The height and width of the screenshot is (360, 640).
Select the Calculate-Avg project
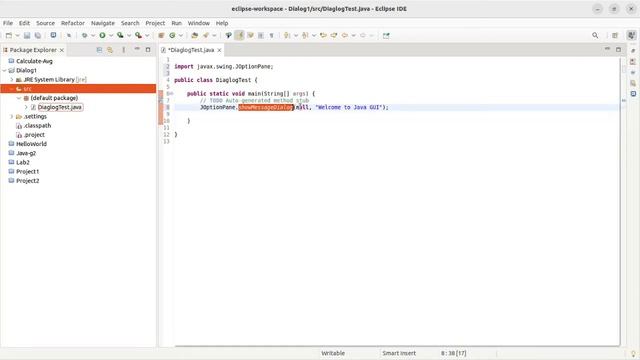tap(34, 61)
